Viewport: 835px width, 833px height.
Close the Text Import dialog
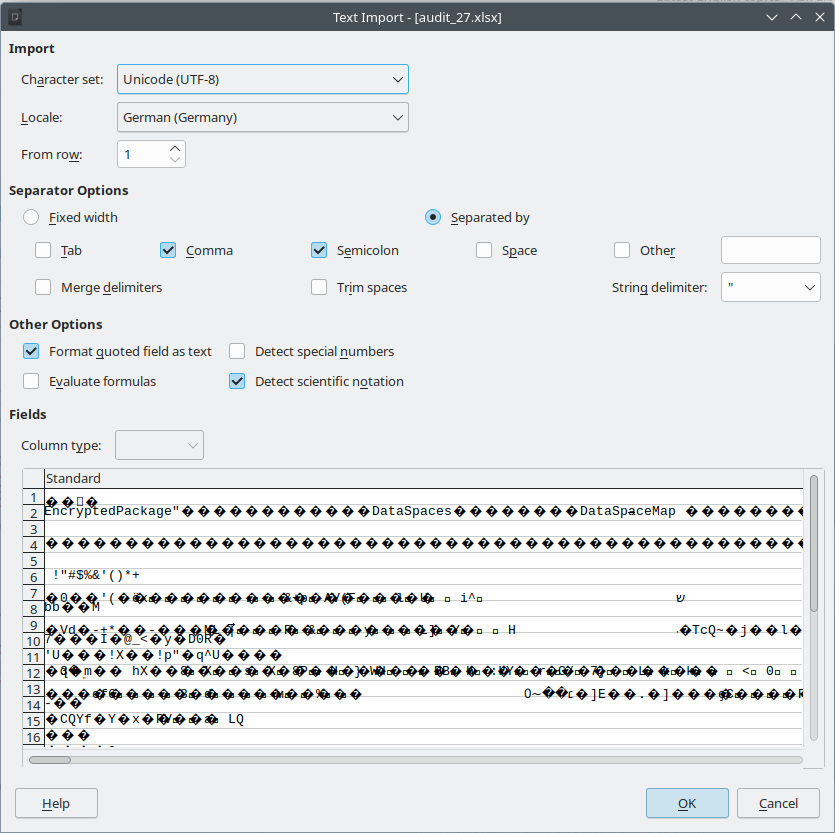(820, 18)
